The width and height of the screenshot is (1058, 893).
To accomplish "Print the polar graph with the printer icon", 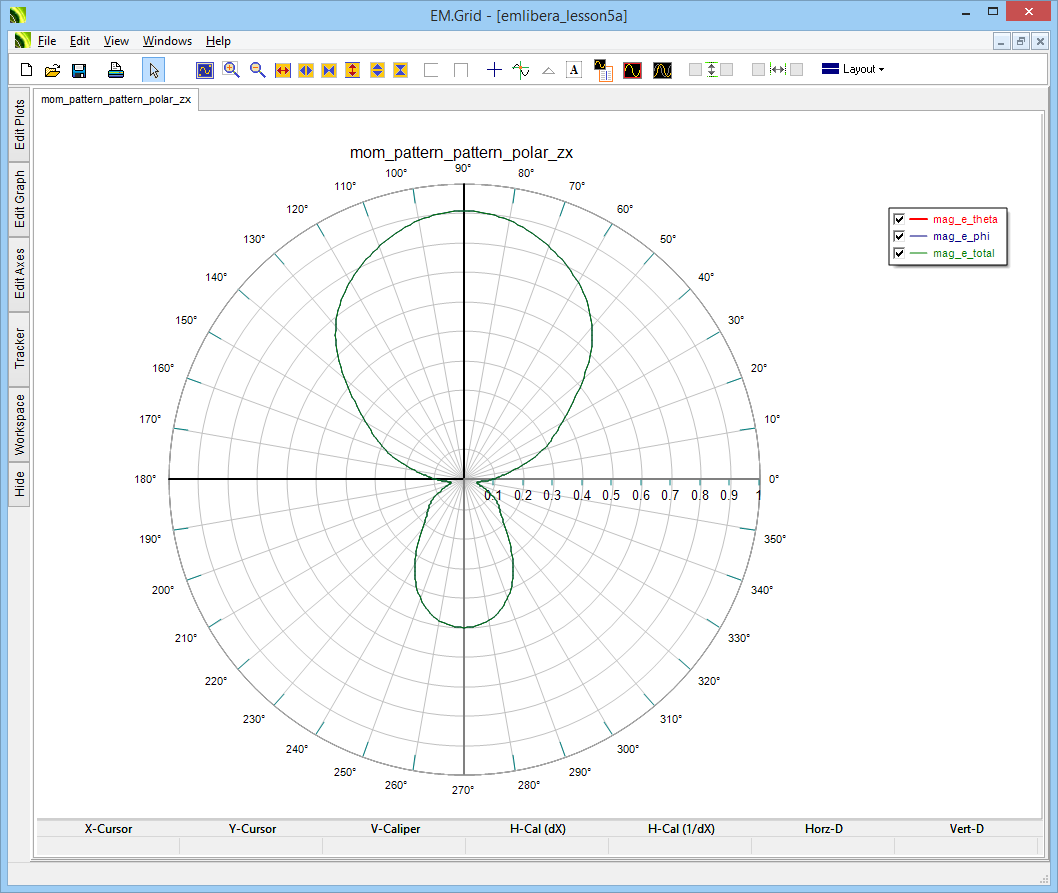I will (116, 70).
